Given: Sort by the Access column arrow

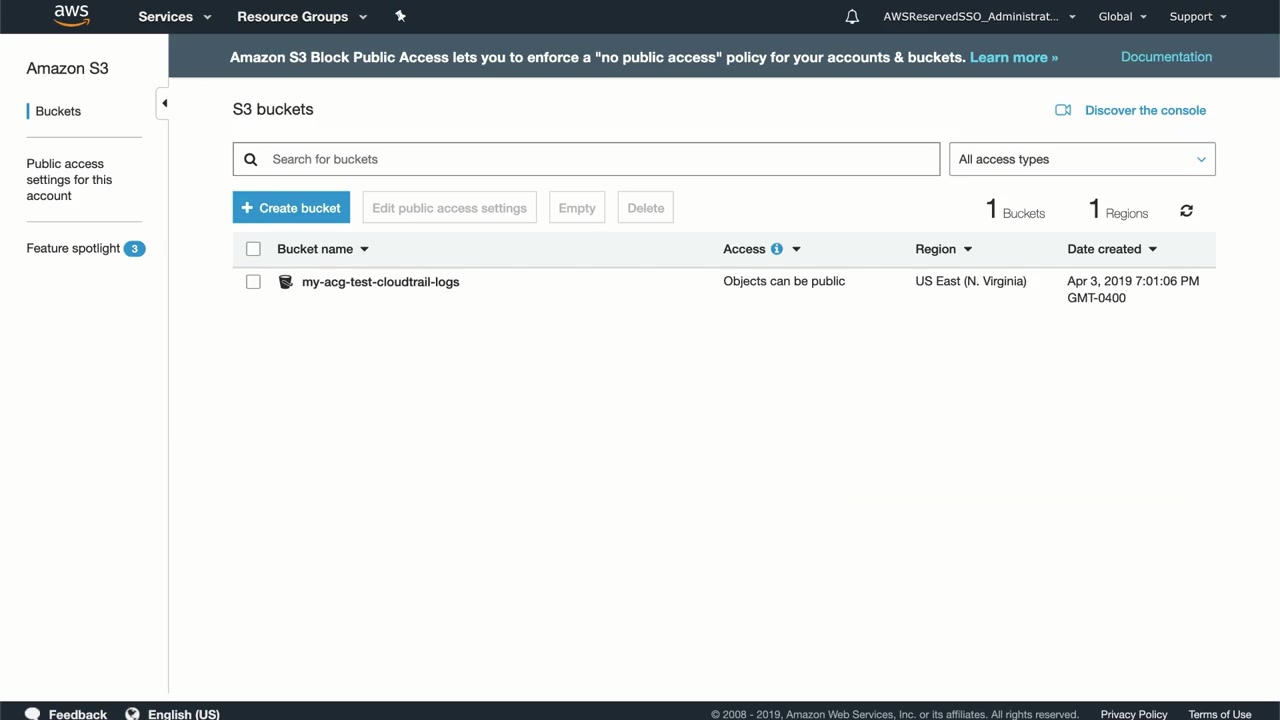Looking at the screenshot, I should tap(796, 249).
